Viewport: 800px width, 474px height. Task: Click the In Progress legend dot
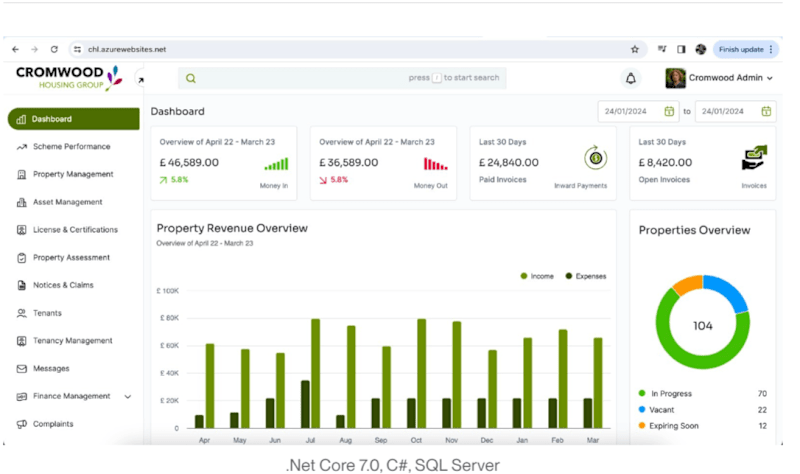[642, 393]
